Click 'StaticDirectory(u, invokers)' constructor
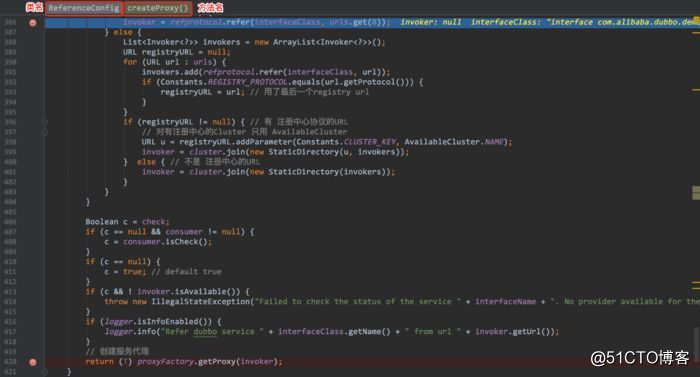The image size is (700, 377). [334, 152]
